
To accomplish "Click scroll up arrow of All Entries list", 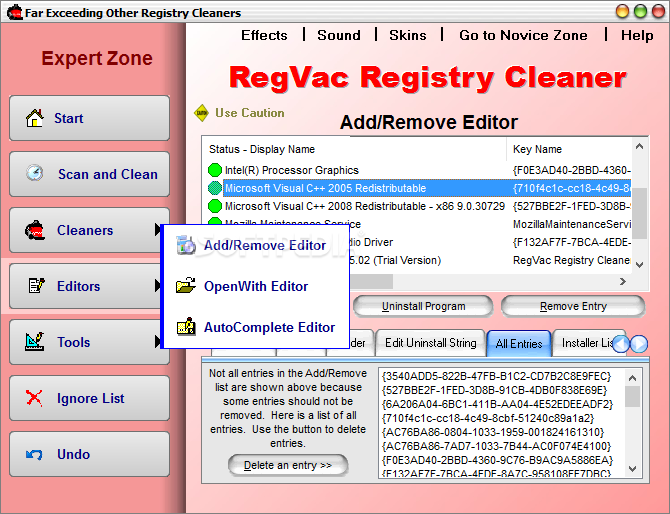I will point(632,378).
